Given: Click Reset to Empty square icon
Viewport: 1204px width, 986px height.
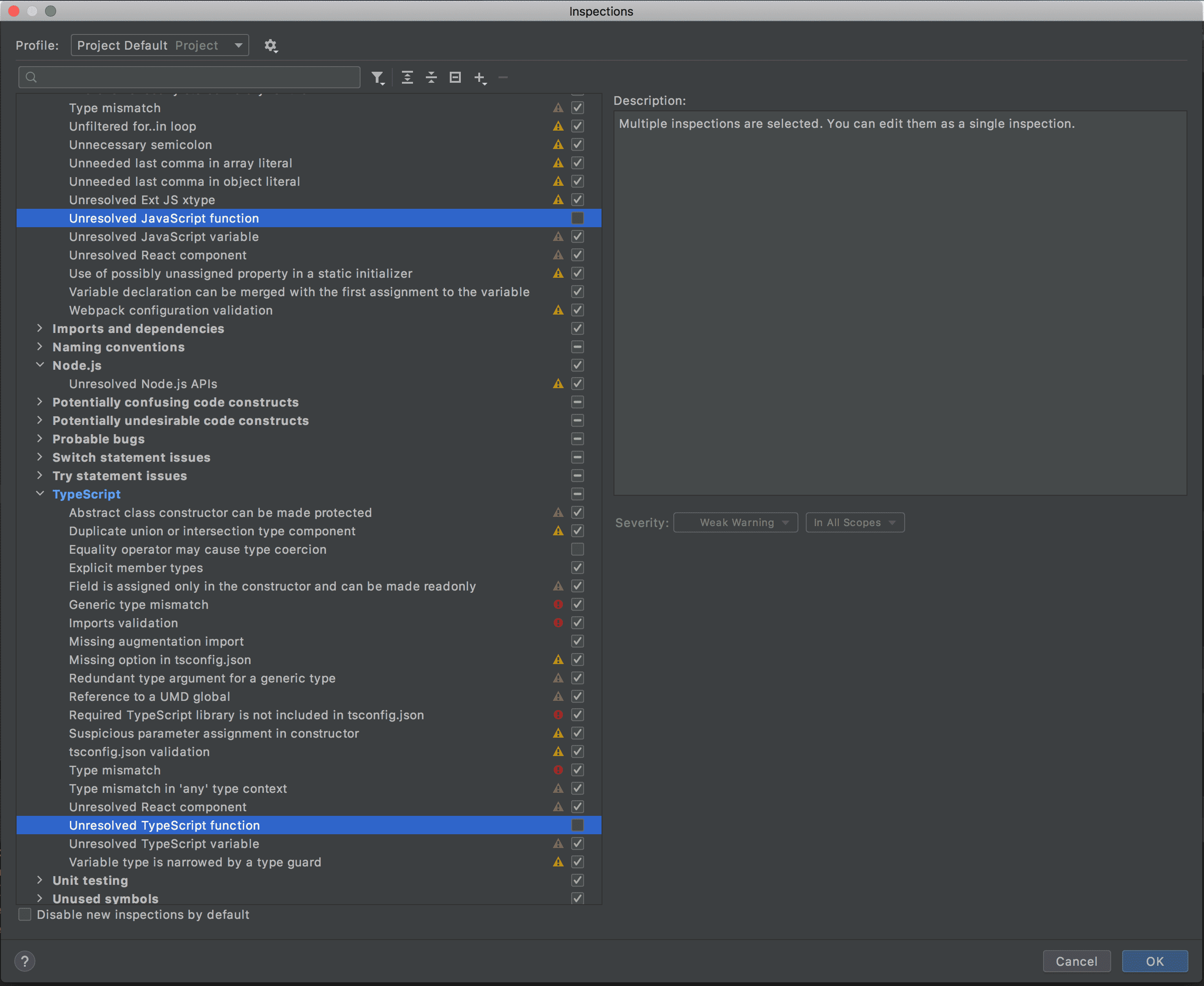Looking at the screenshot, I should (x=455, y=78).
